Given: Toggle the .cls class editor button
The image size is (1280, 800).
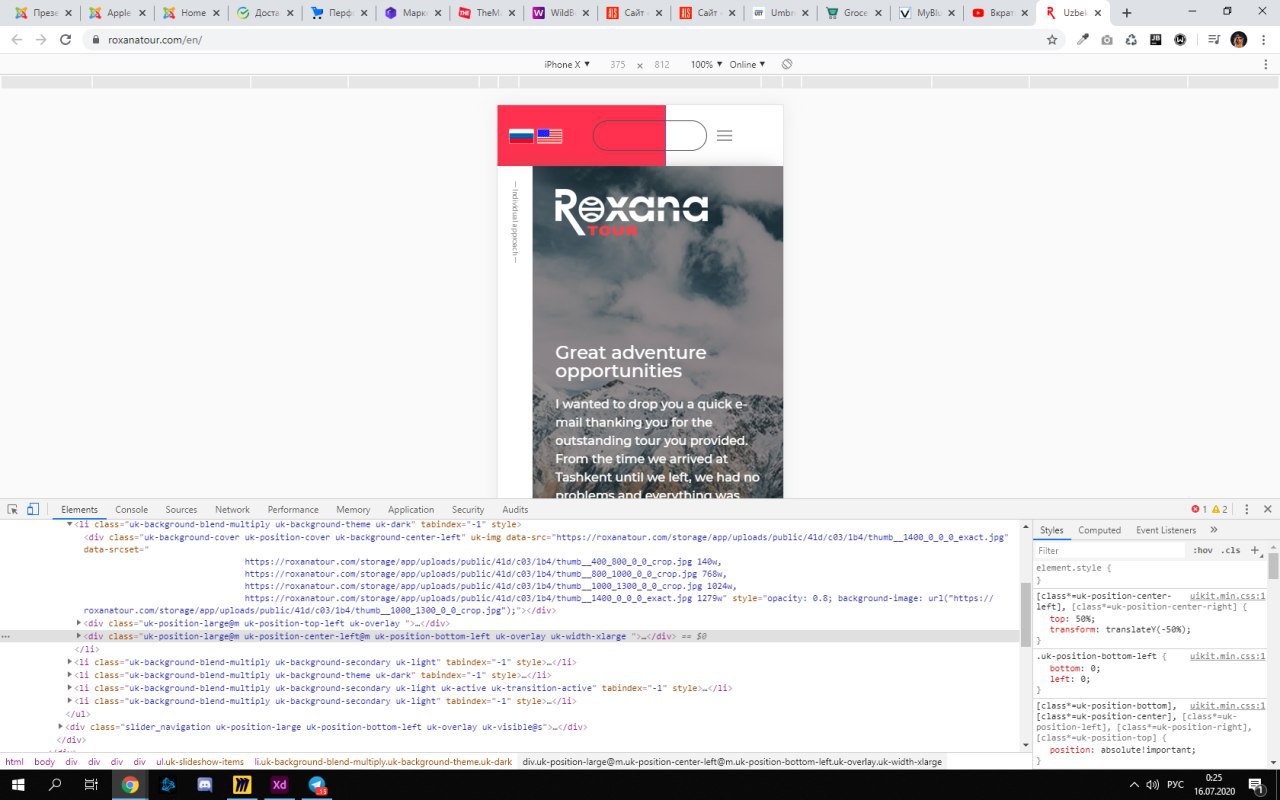Looking at the screenshot, I should click(1230, 550).
